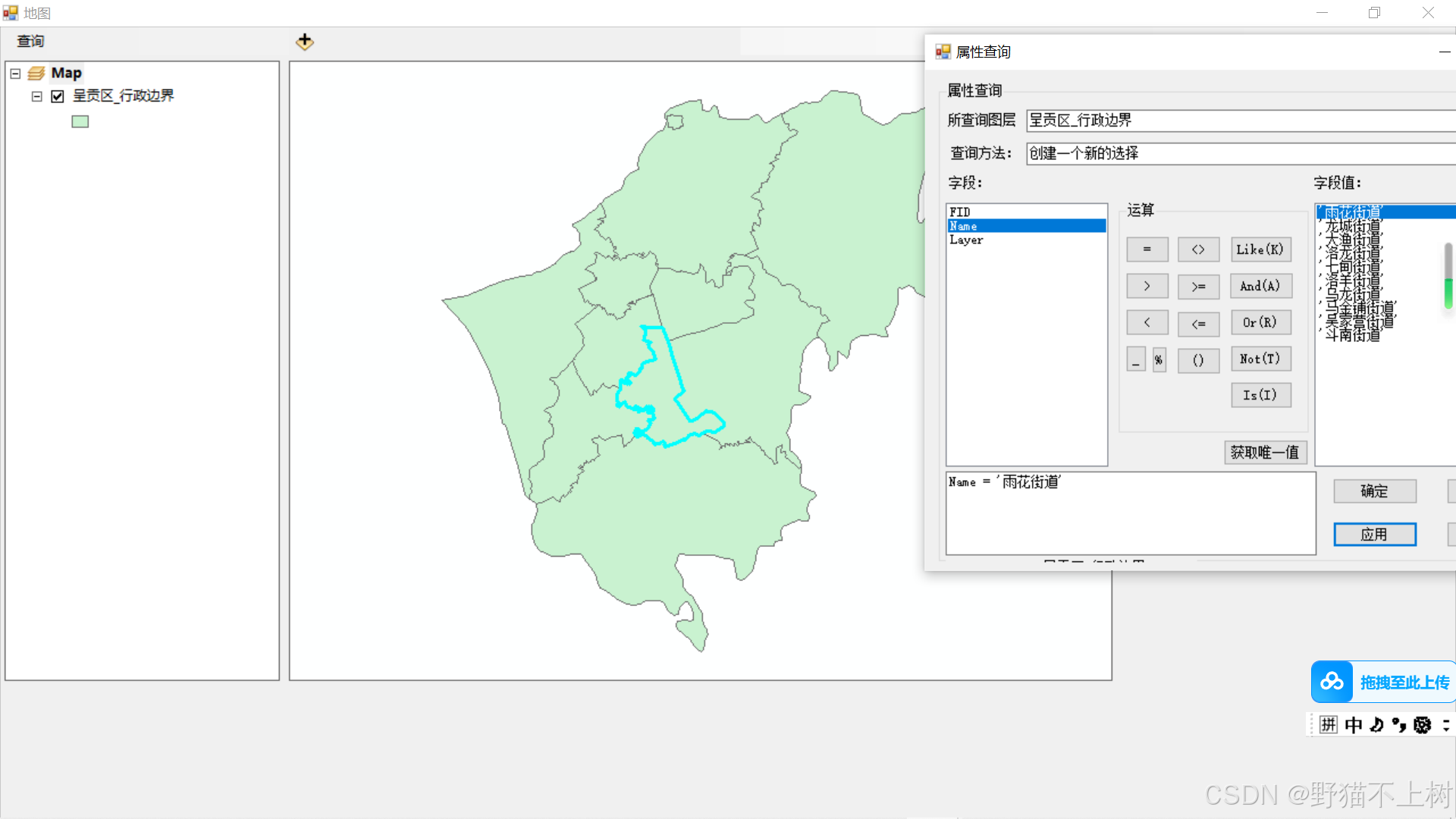Click the 属性查询 dialog title bar icon
Image resolution: width=1456 pixels, height=819 pixels.
(943, 51)
